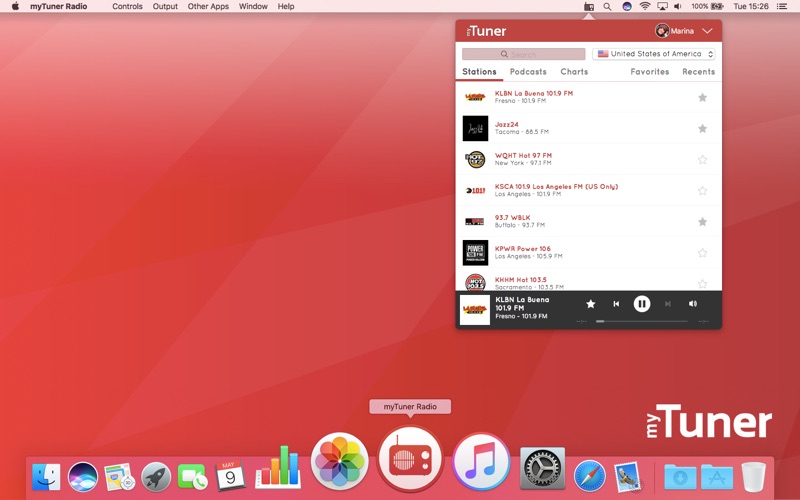This screenshot has height=500, width=800.
Task: Pause the currently playing station
Action: coord(642,304)
